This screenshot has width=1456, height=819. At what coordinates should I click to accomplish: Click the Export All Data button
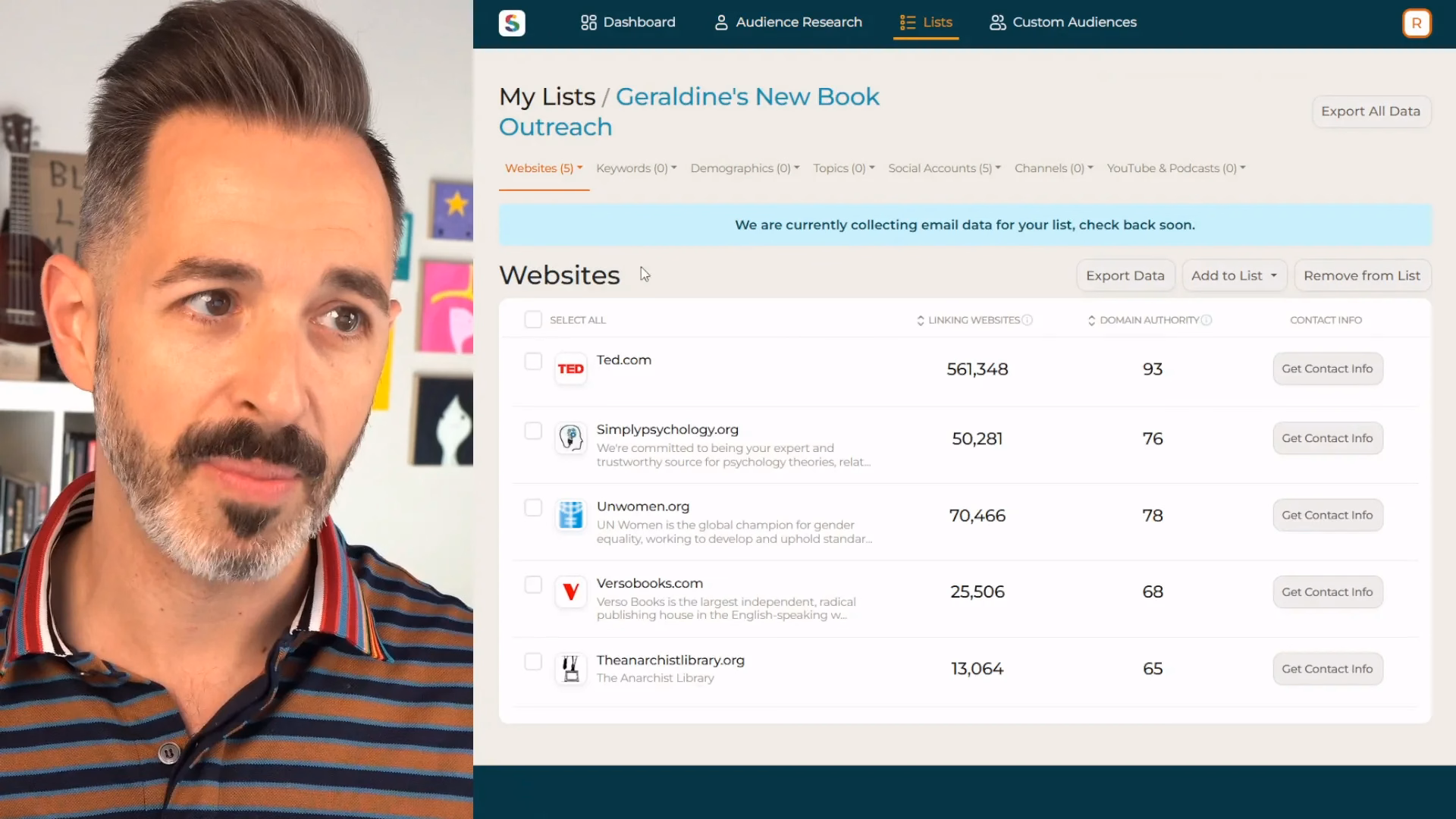point(1370,111)
